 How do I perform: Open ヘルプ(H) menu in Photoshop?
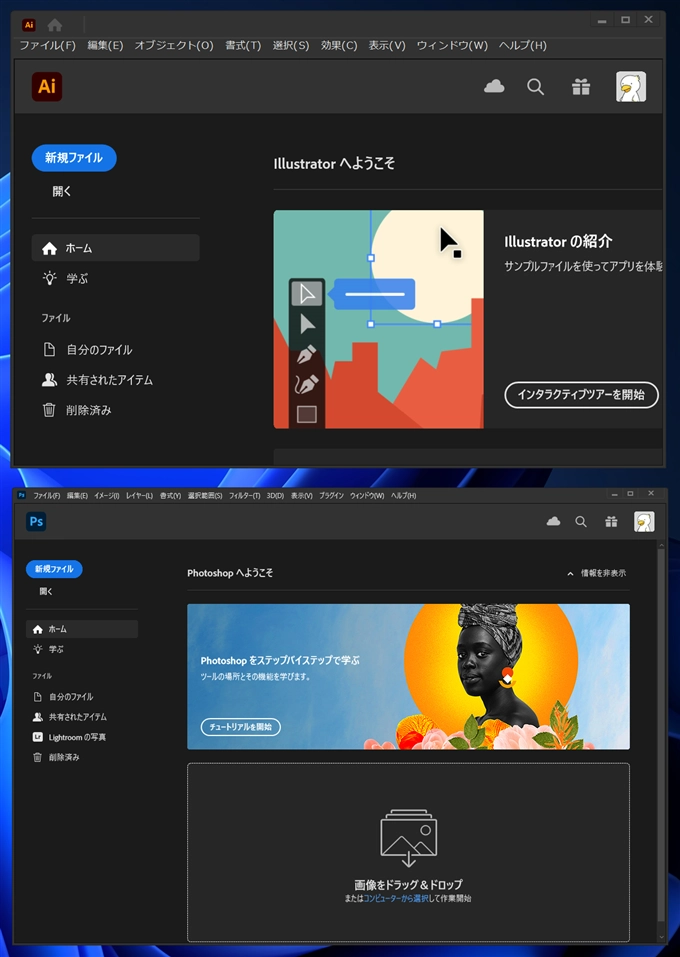pos(403,496)
